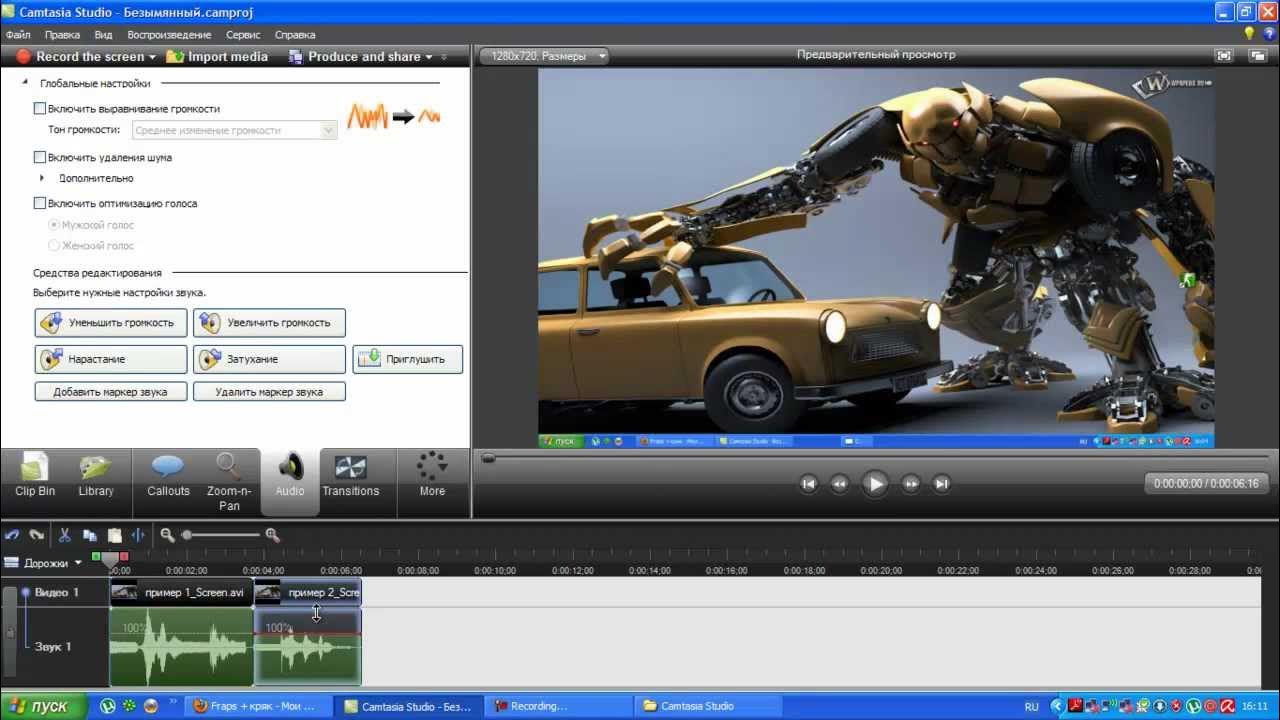The width and height of the screenshot is (1280, 720).
Task: Click the timeline zoom out magnifier
Action: point(167,535)
